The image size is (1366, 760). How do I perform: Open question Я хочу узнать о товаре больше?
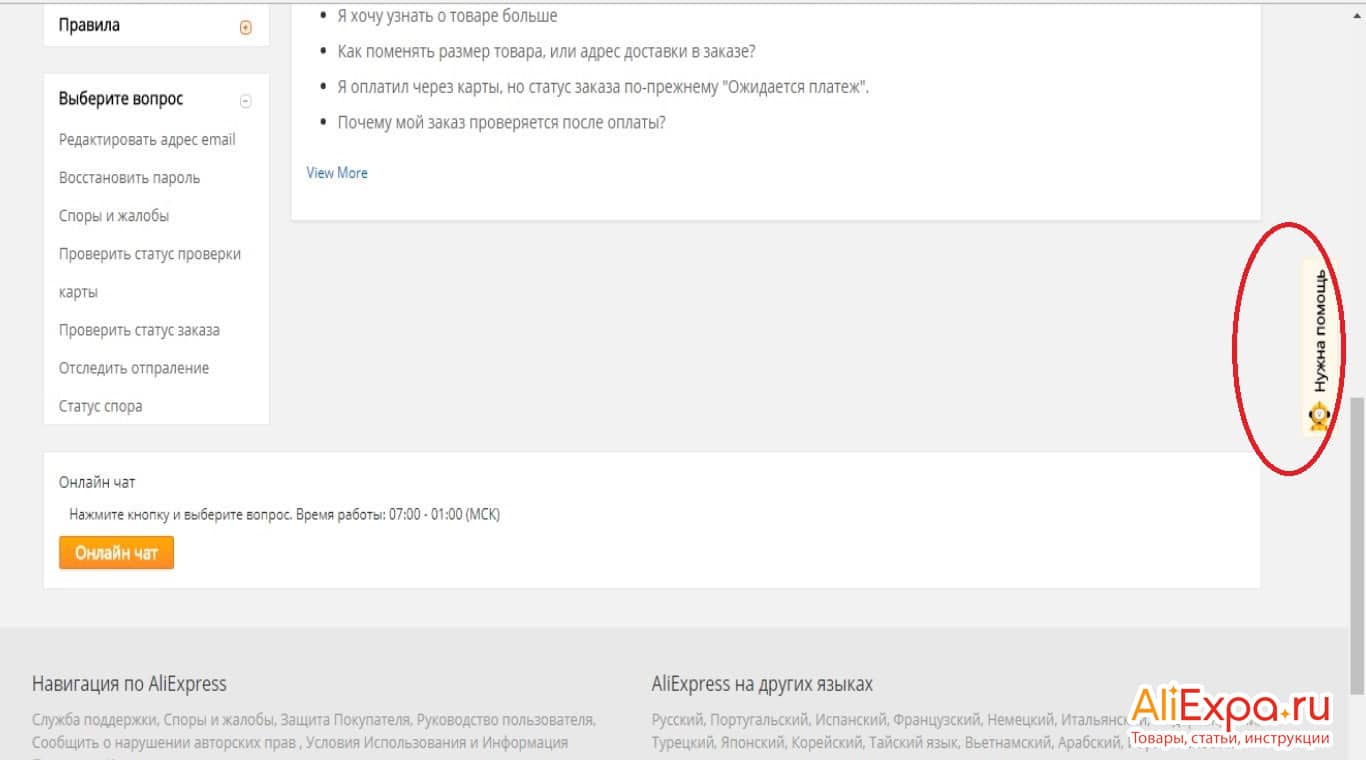pos(447,16)
